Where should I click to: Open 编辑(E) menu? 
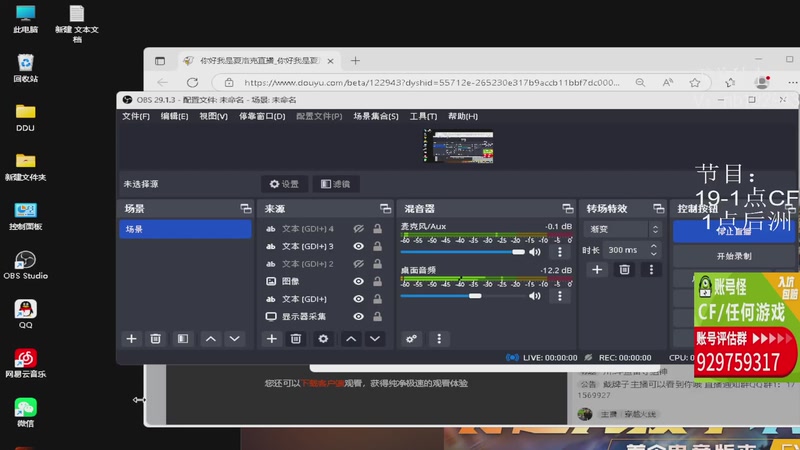click(x=174, y=116)
